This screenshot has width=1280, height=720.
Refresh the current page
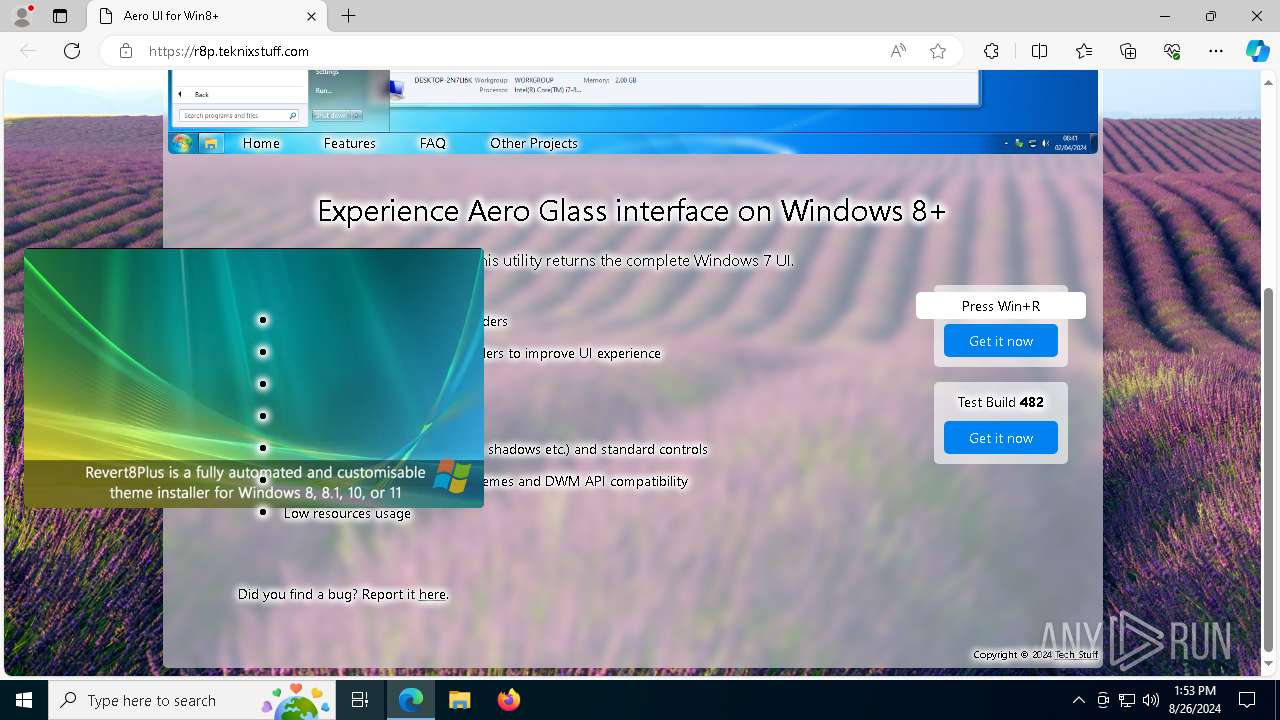click(x=72, y=51)
